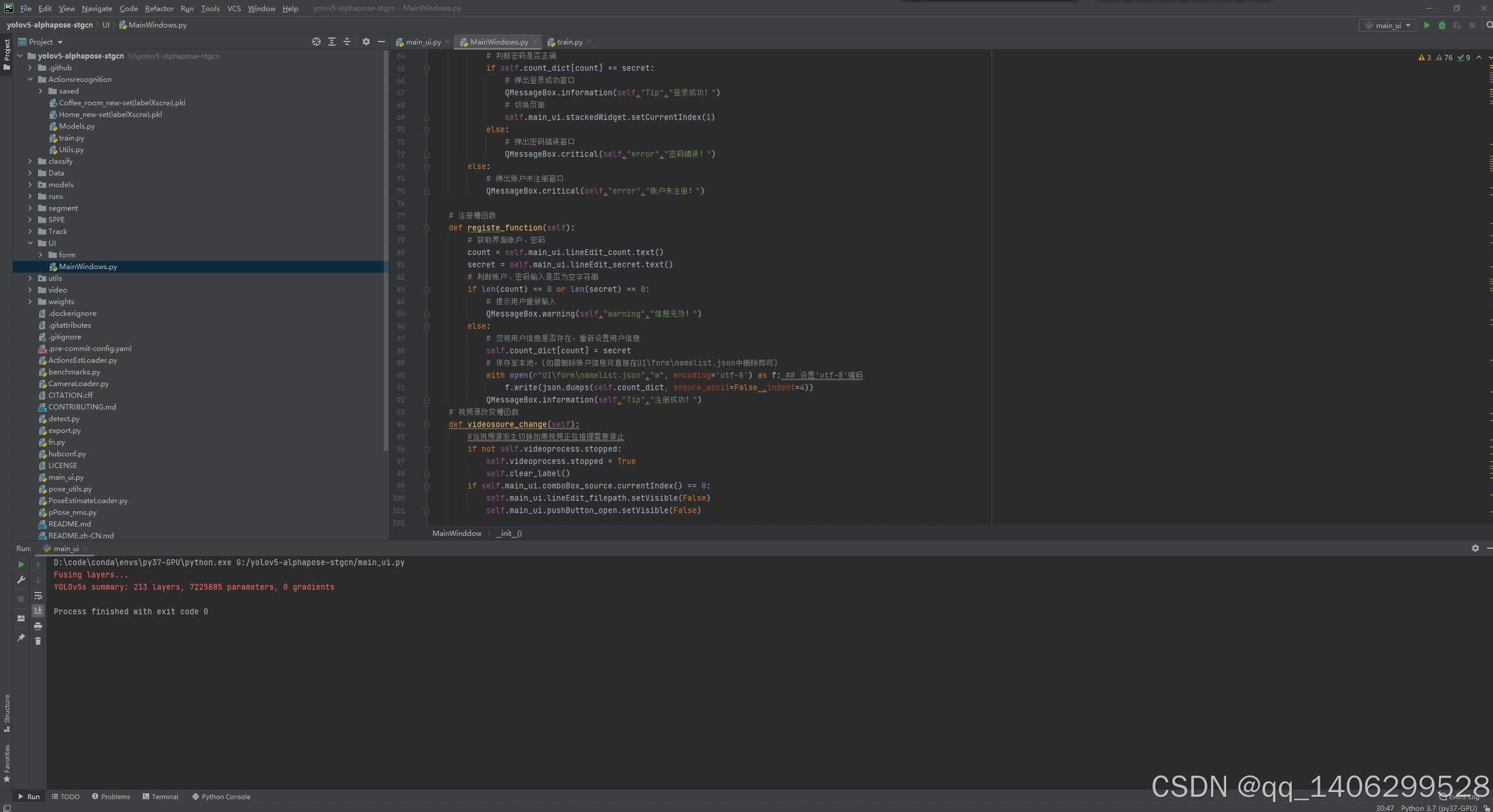This screenshot has height=812, width=1493.
Task: Open Project panel gear options
Action: point(366,42)
